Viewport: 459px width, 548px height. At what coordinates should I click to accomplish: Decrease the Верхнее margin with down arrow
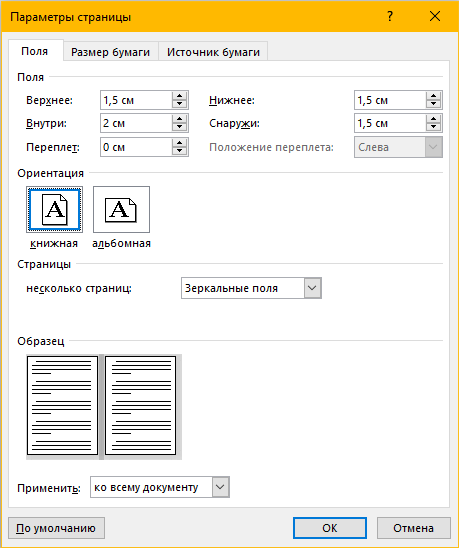click(x=179, y=104)
